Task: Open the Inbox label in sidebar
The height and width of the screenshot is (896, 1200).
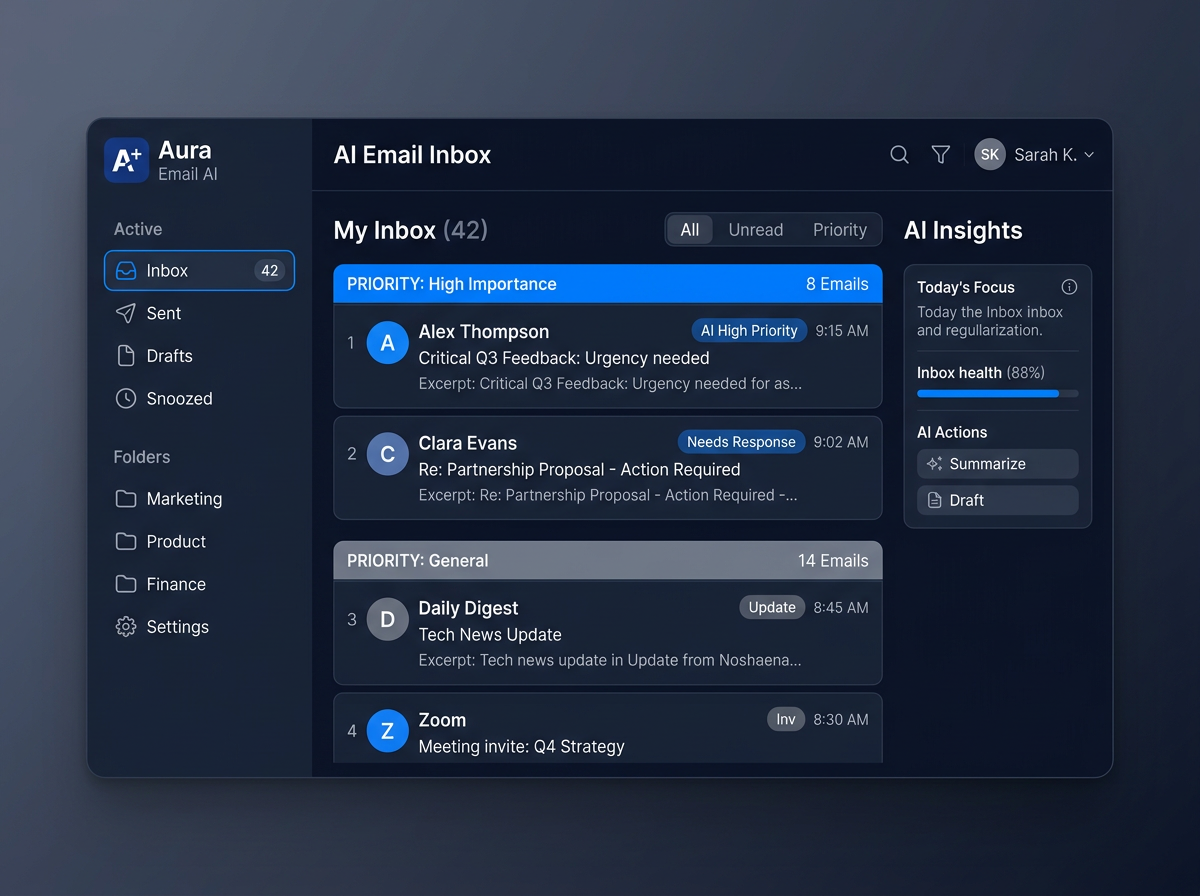Action: click(x=167, y=270)
